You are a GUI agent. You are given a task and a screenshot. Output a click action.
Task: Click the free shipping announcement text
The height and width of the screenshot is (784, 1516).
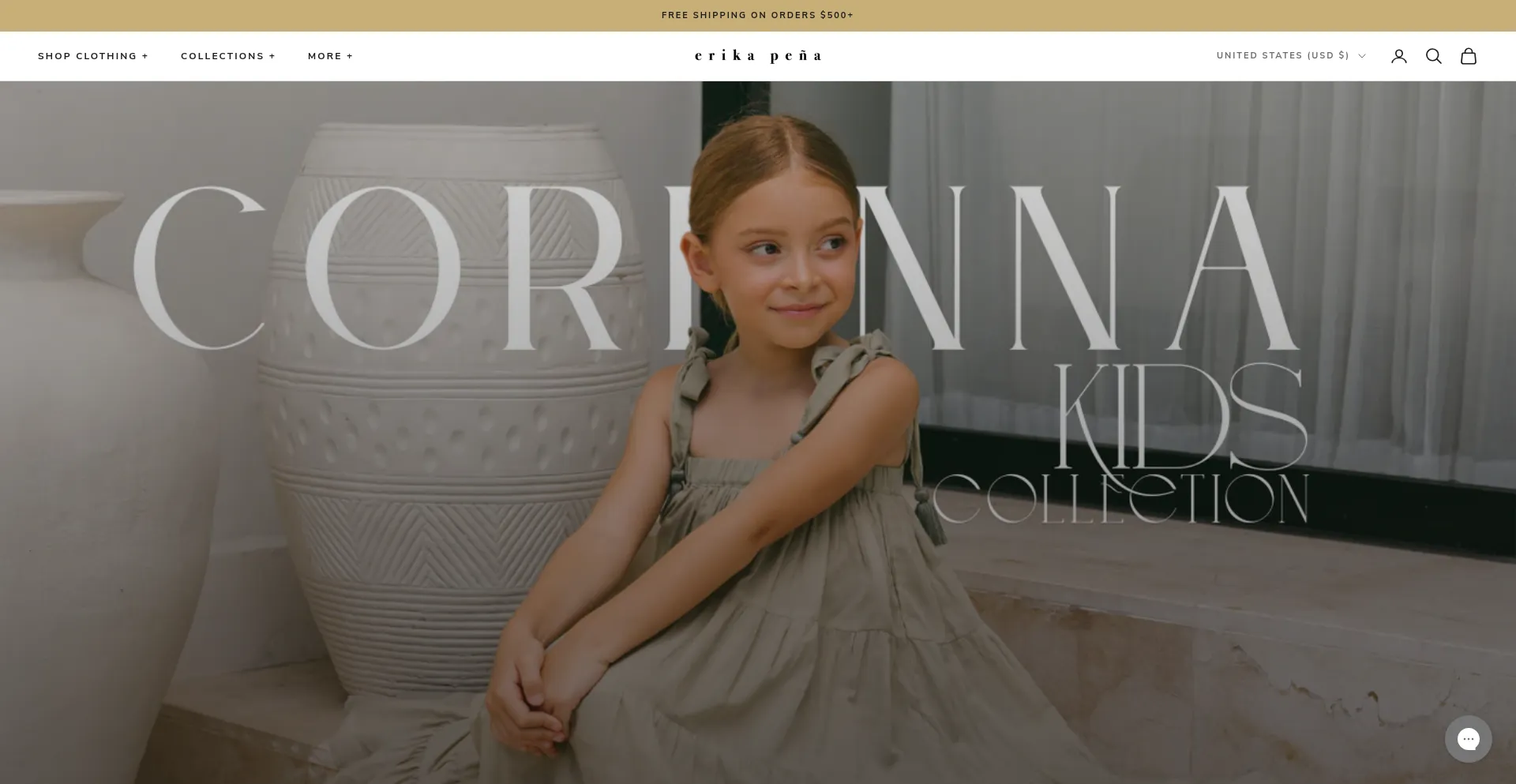click(757, 15)
